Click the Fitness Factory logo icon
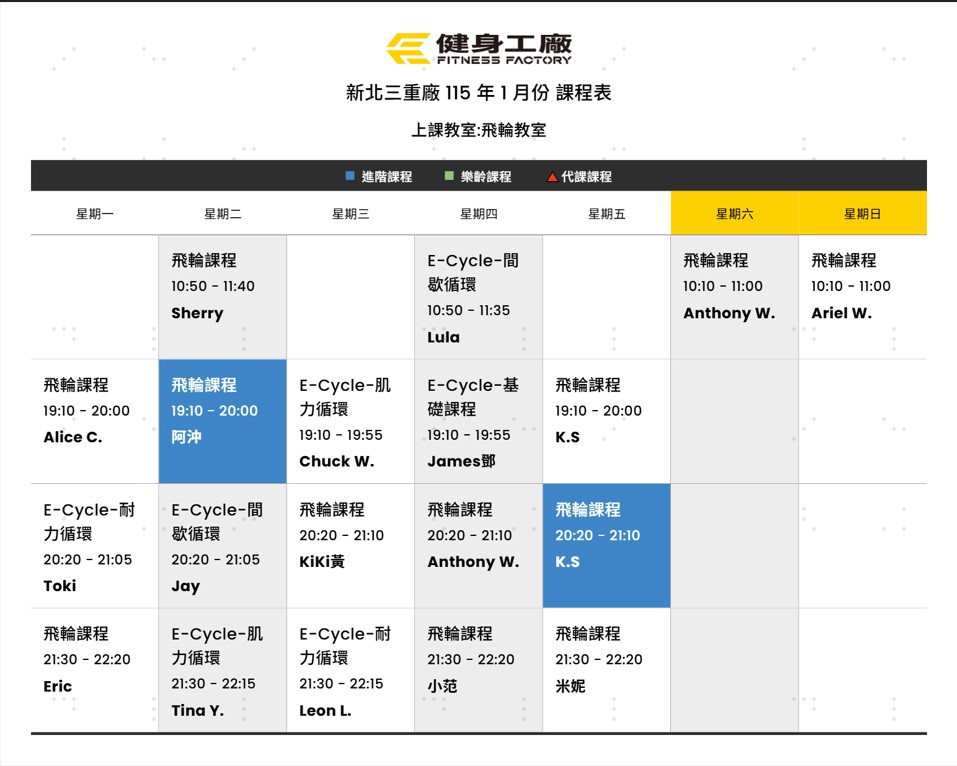This screenshot has width=957, height=766. tap(408, 48)
